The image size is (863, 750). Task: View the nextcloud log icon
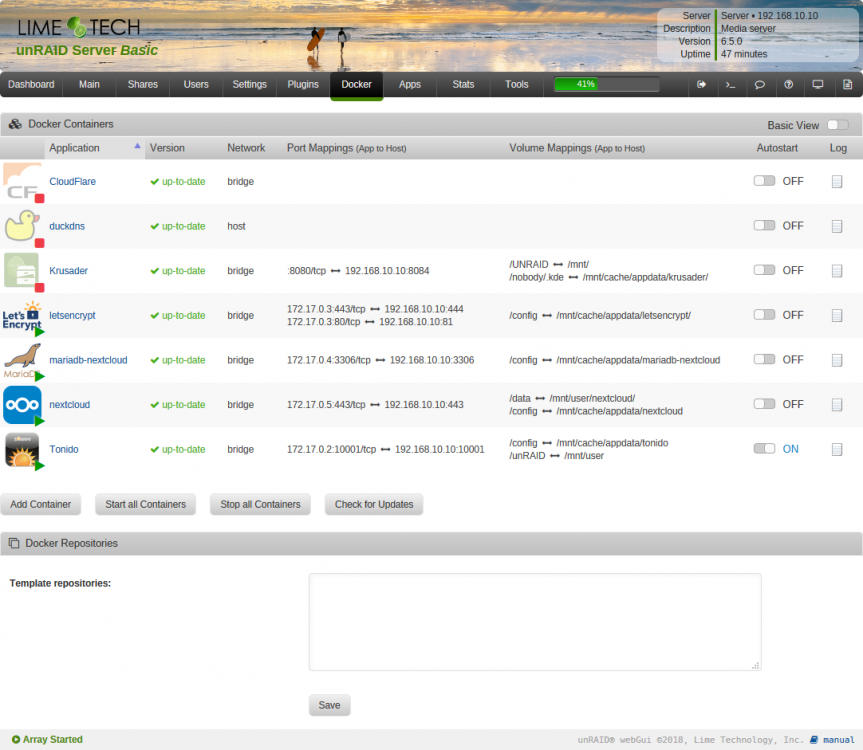tap(837, 404)
